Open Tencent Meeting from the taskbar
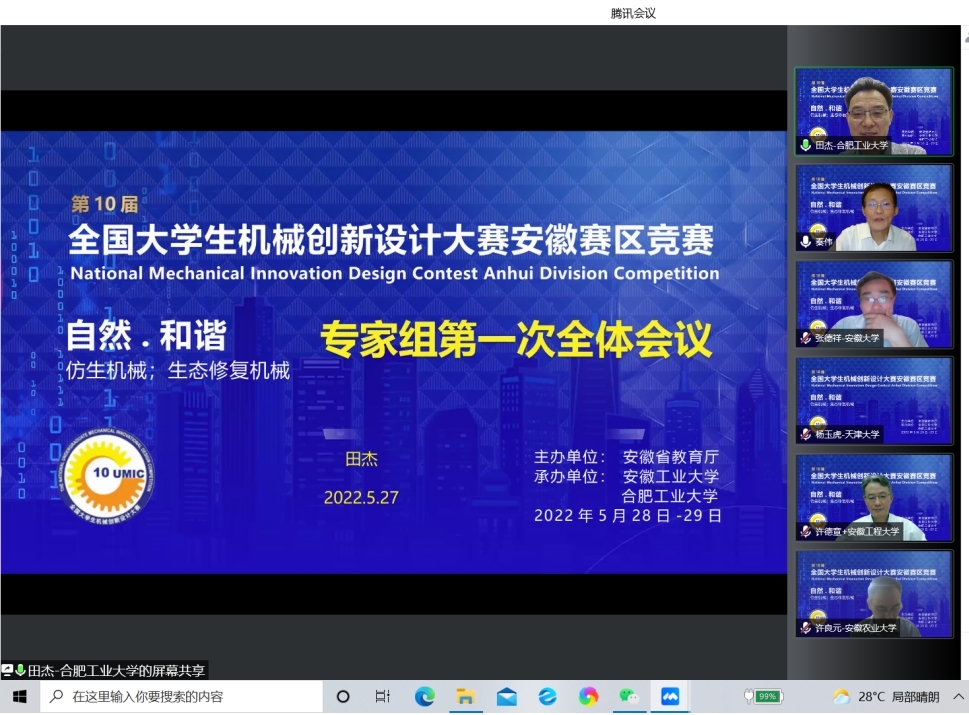 pyautogui.click(x=669, y=696)
